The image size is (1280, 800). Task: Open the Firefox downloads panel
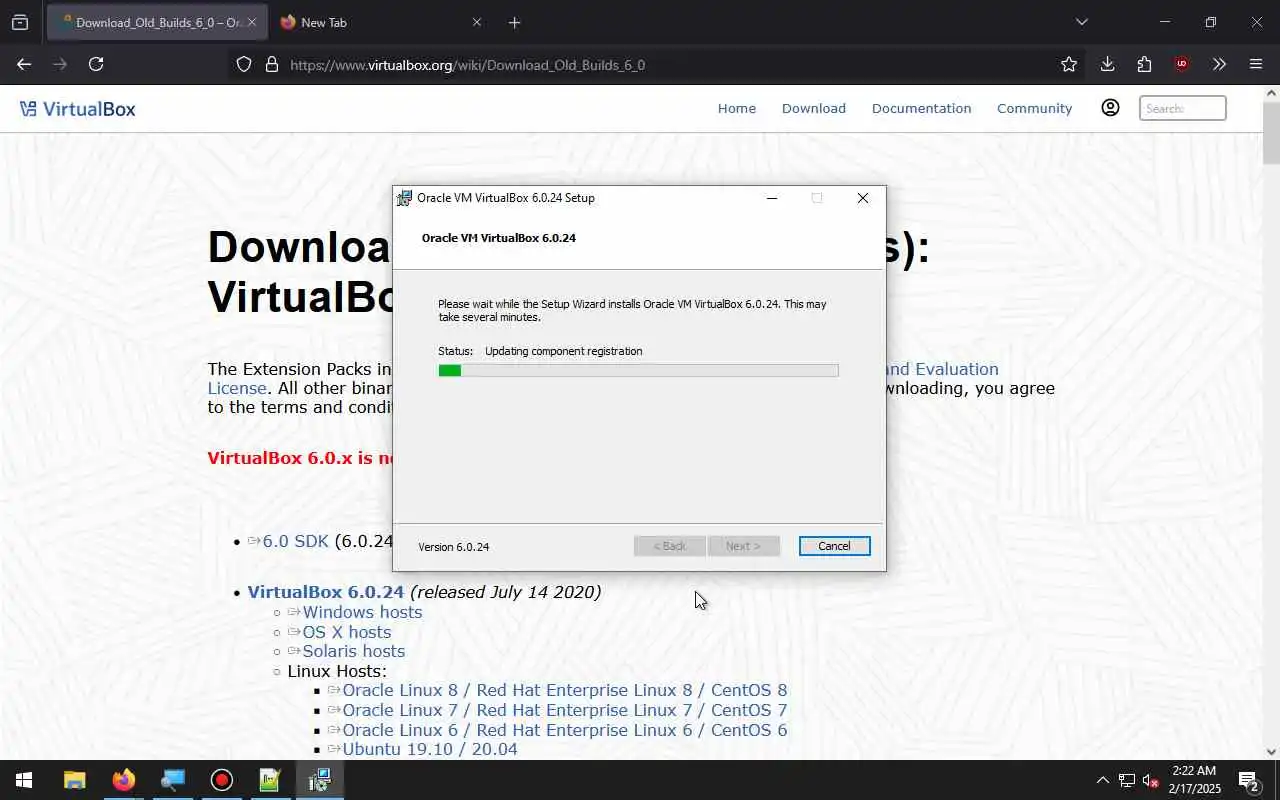(1107, 64)
